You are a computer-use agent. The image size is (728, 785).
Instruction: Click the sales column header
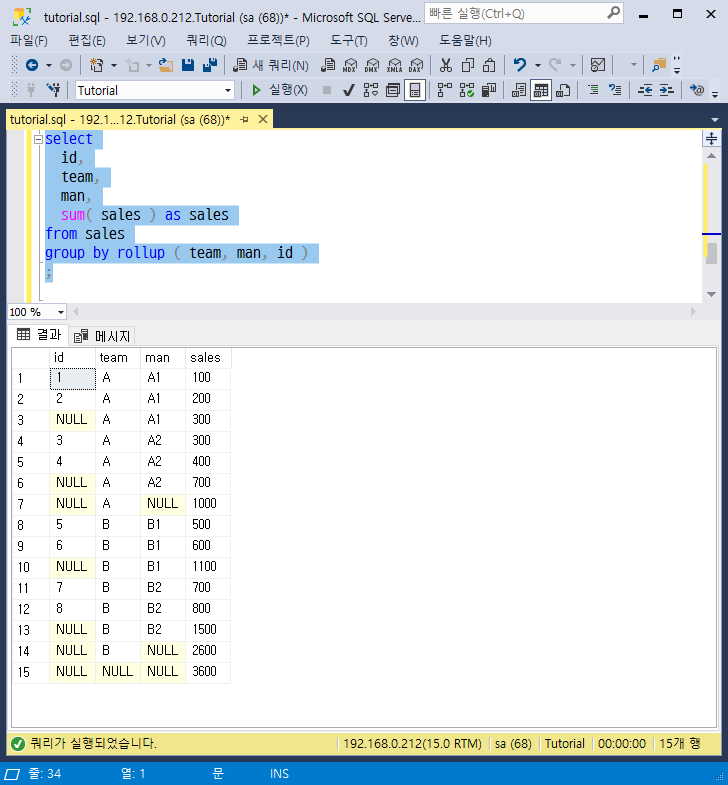(208, 357)
